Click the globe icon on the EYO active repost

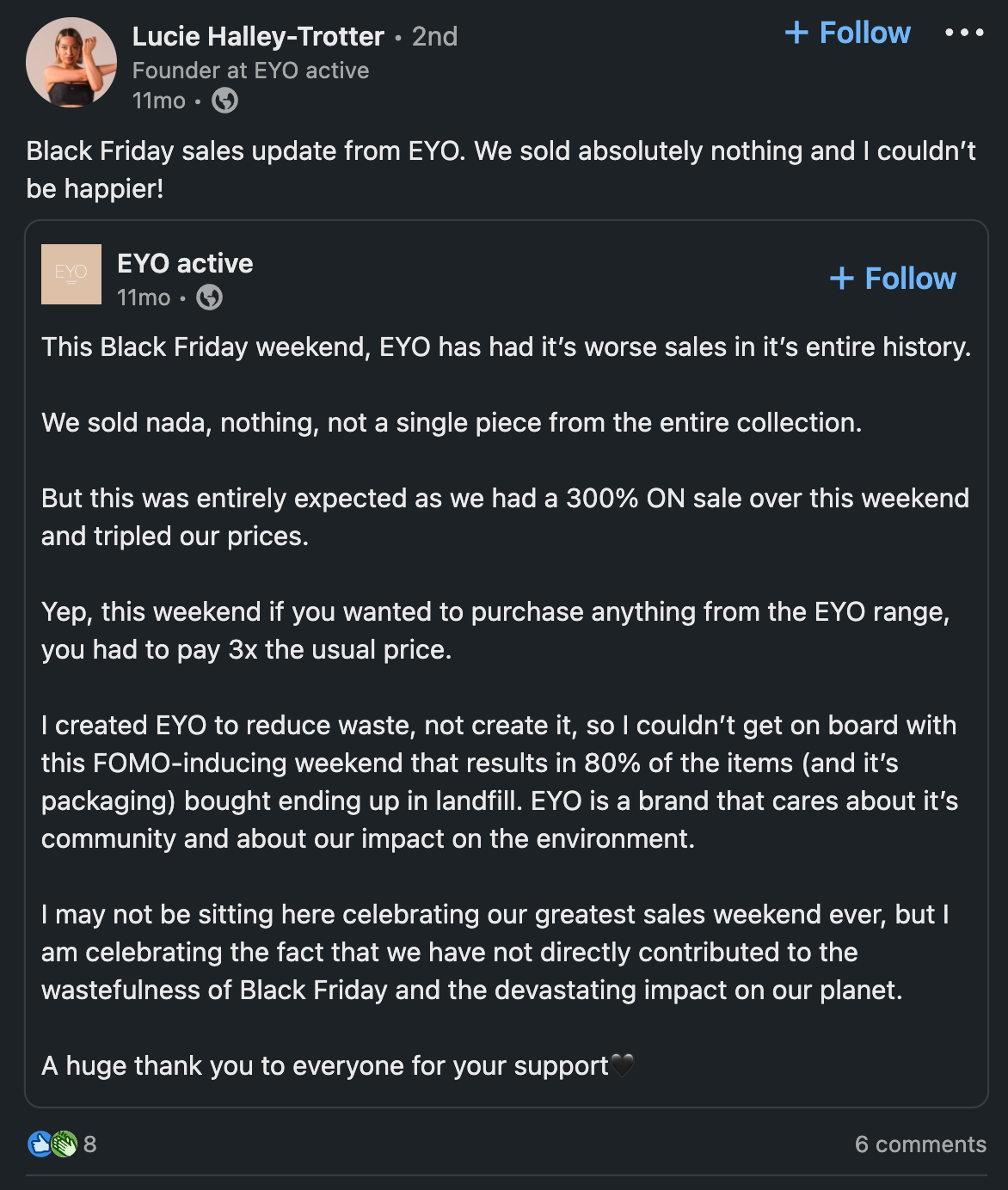coord(210,298)
